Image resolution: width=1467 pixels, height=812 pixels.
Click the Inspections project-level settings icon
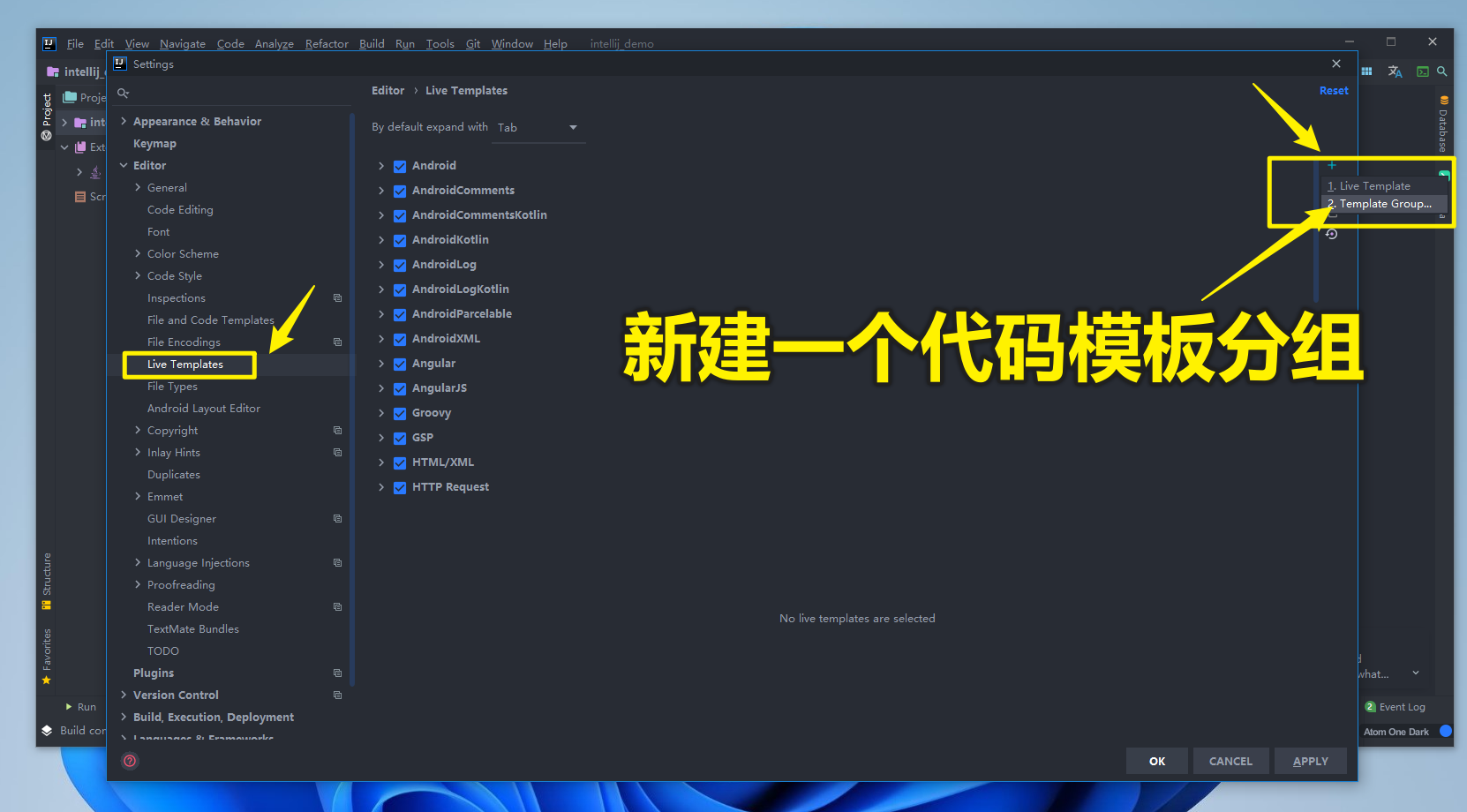pos(337,298)
